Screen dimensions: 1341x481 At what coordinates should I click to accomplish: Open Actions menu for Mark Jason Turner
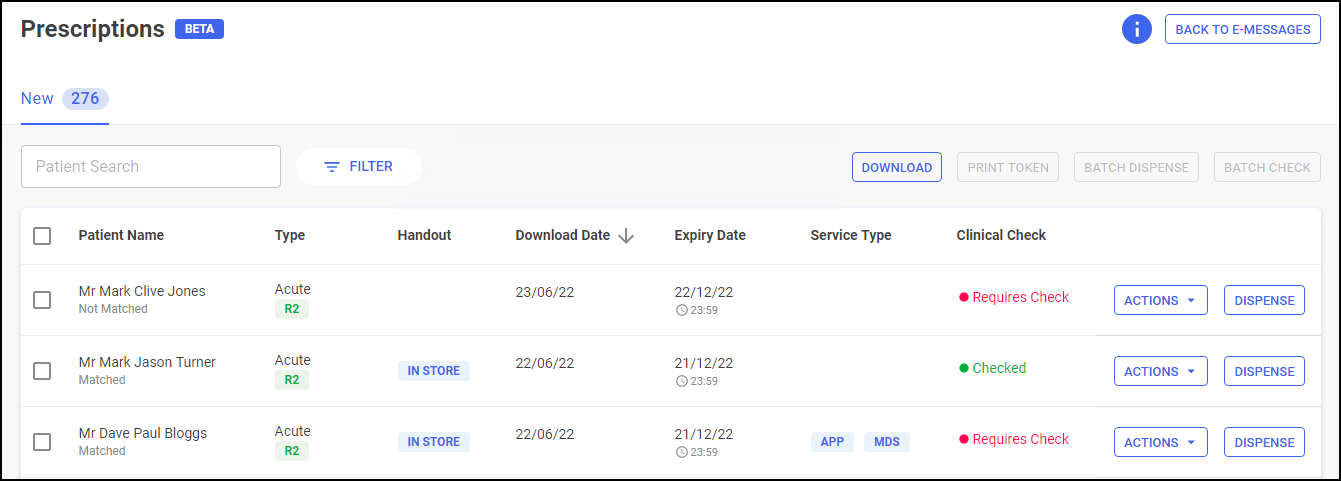click(x=1160, y=371)
